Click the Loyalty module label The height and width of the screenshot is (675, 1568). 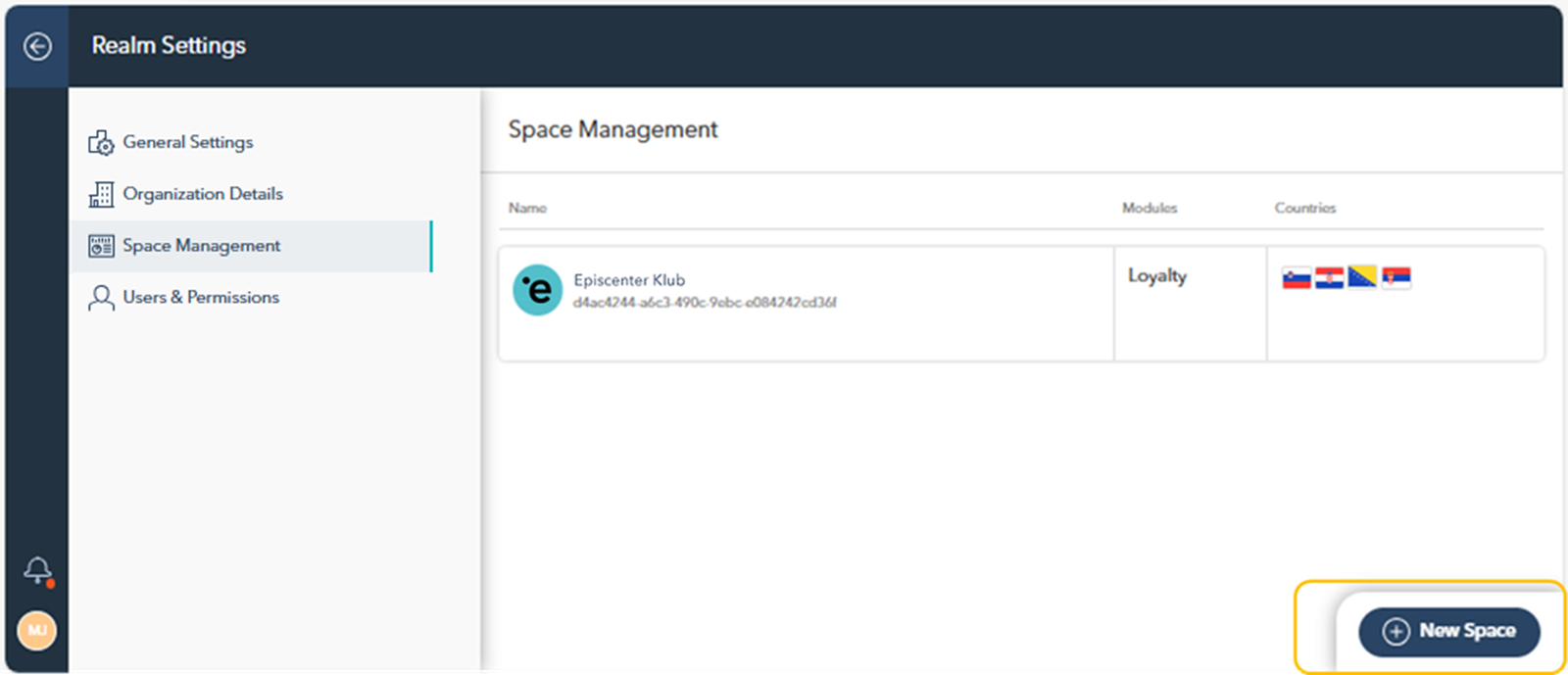point(1156,276)
